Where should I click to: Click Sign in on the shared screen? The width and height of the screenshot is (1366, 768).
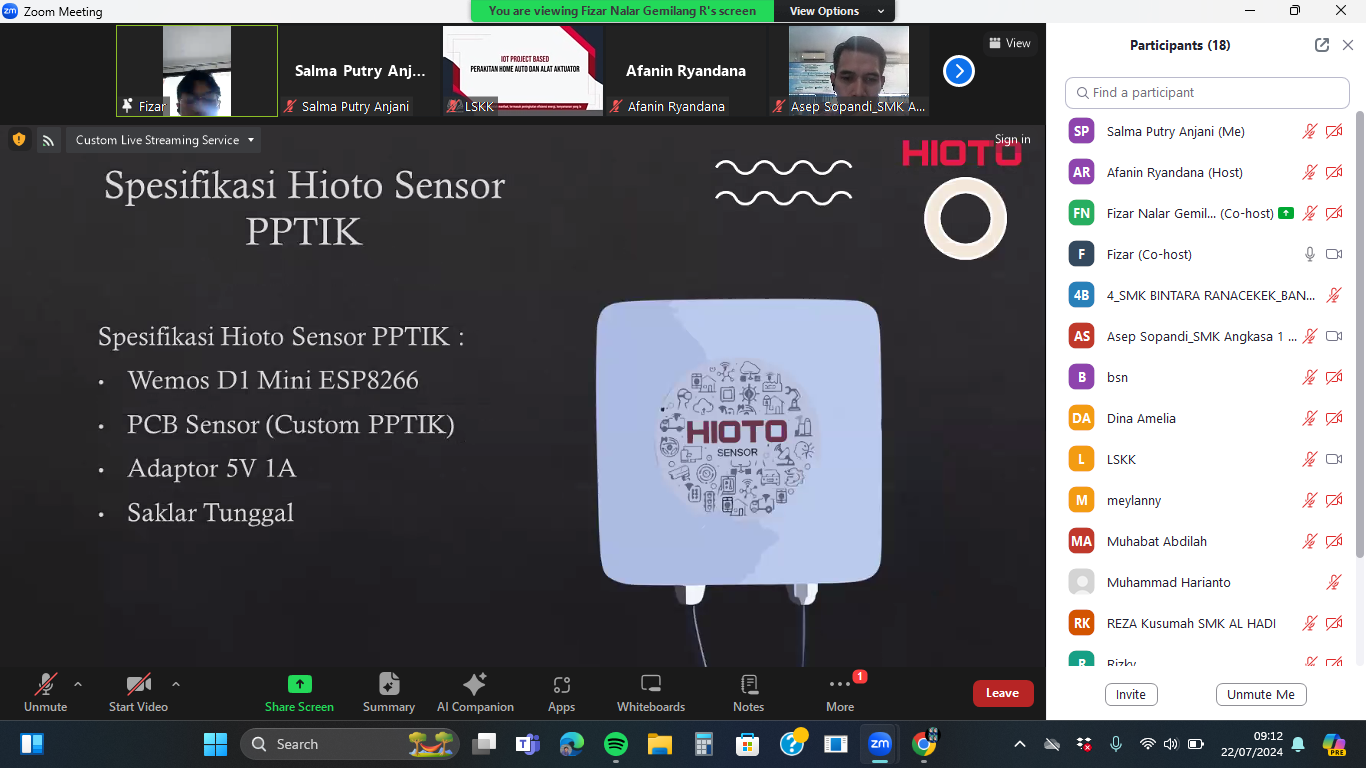click(1012, 140)
